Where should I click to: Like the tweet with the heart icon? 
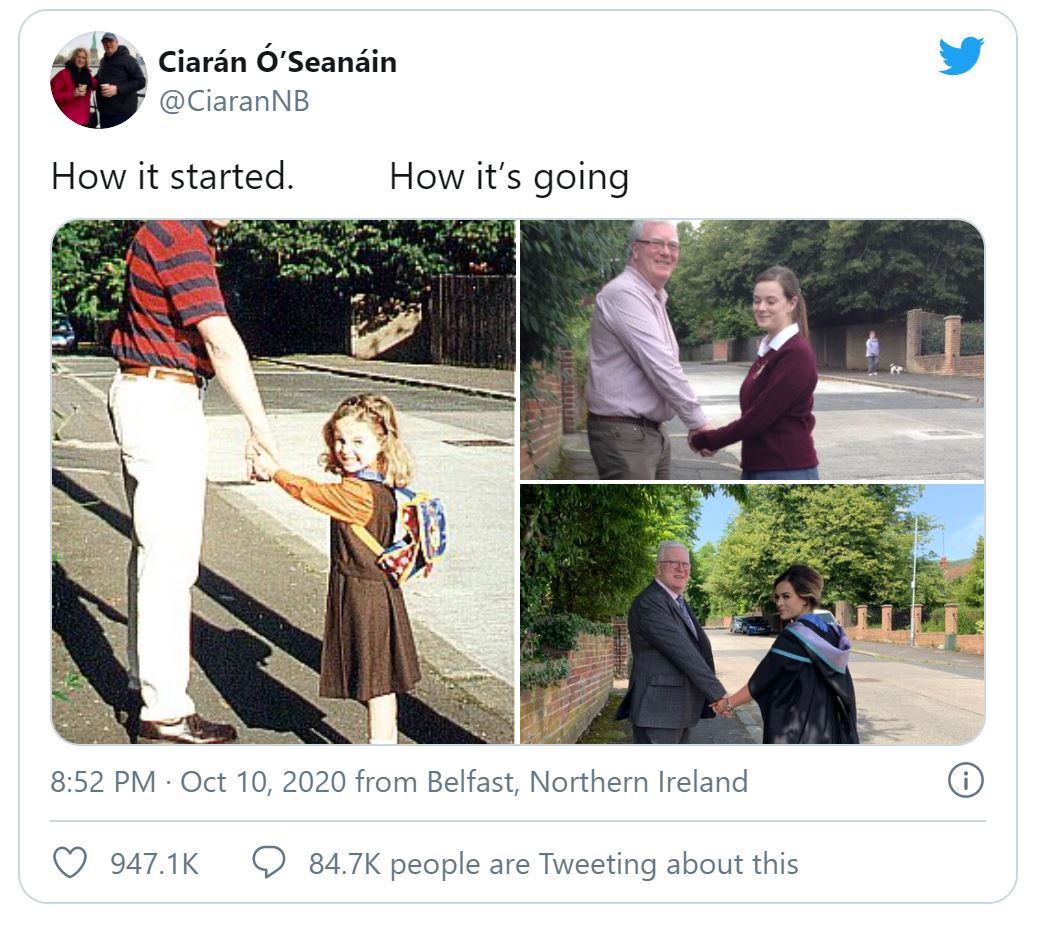point(69,862)
